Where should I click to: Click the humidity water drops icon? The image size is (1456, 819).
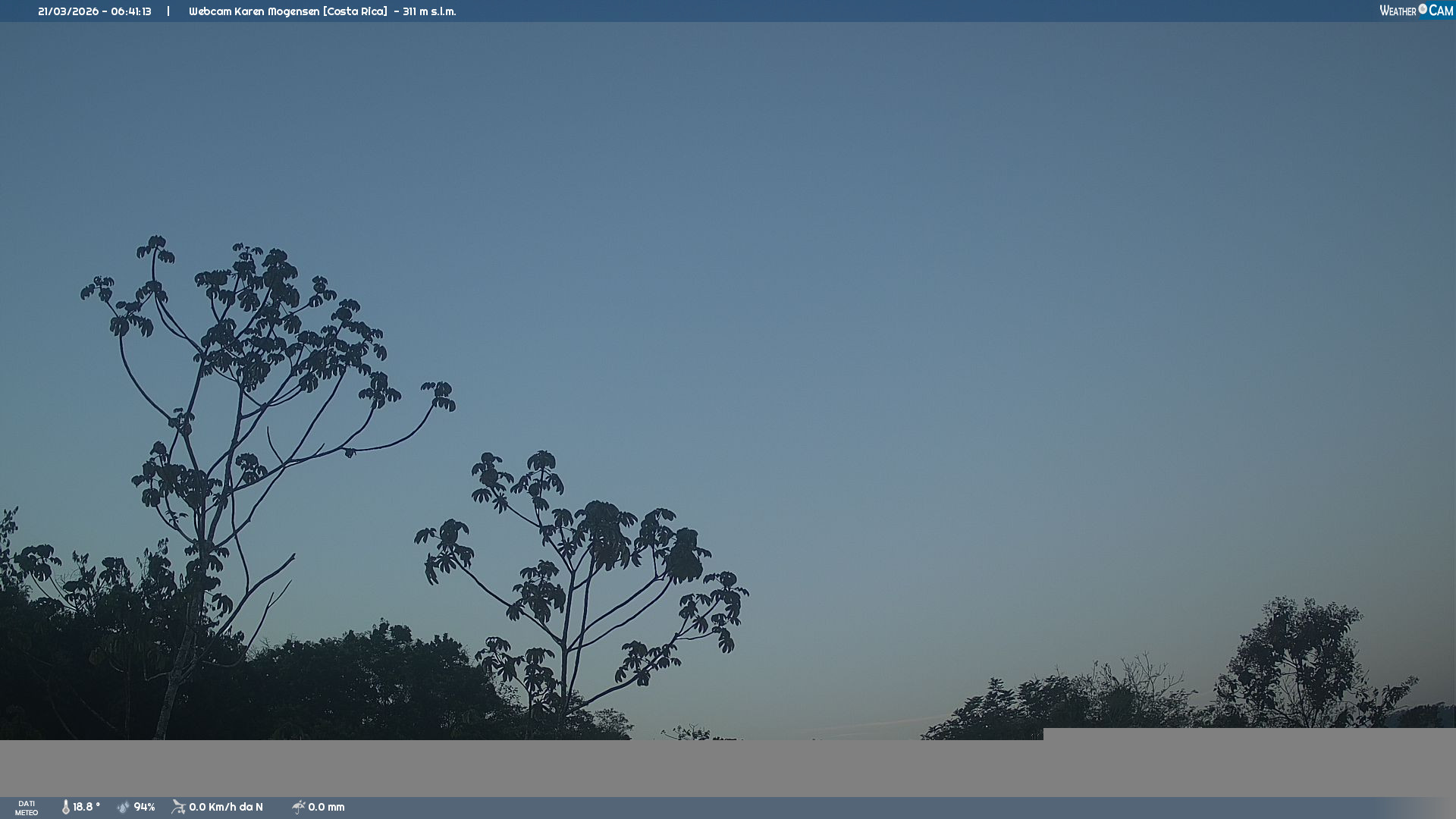124,807
